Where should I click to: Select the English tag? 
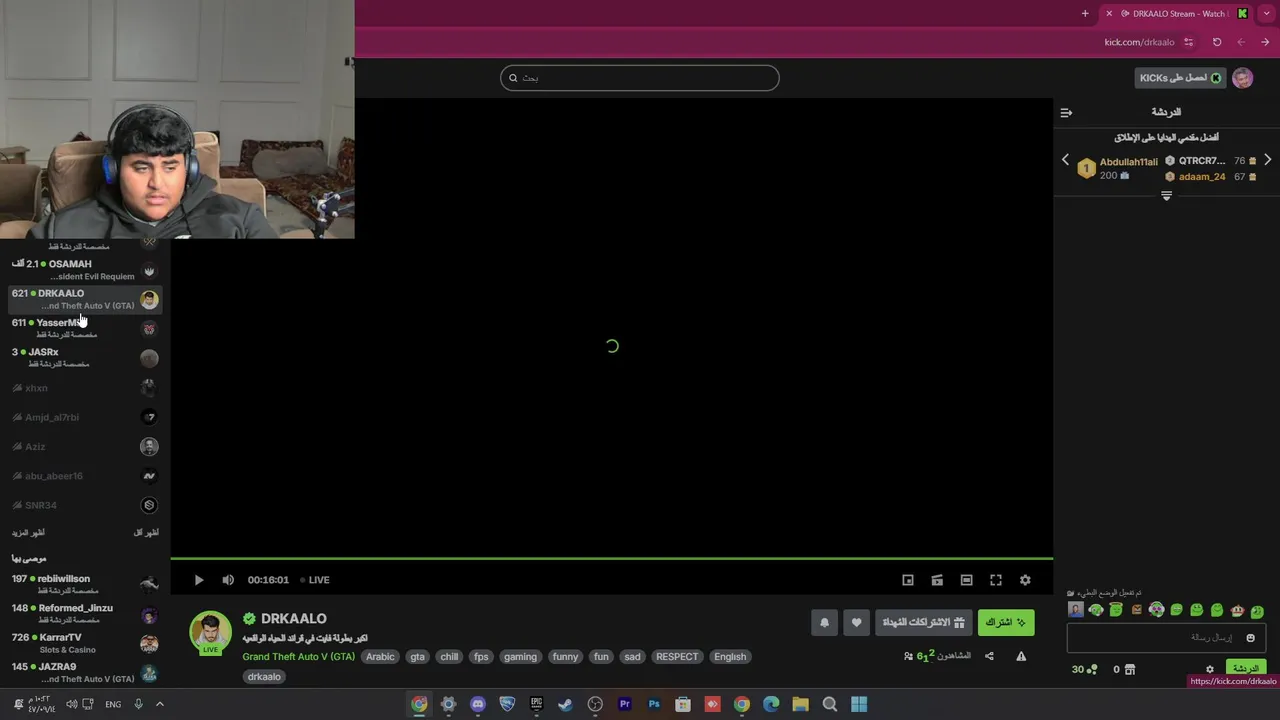(x=730, y=657)
